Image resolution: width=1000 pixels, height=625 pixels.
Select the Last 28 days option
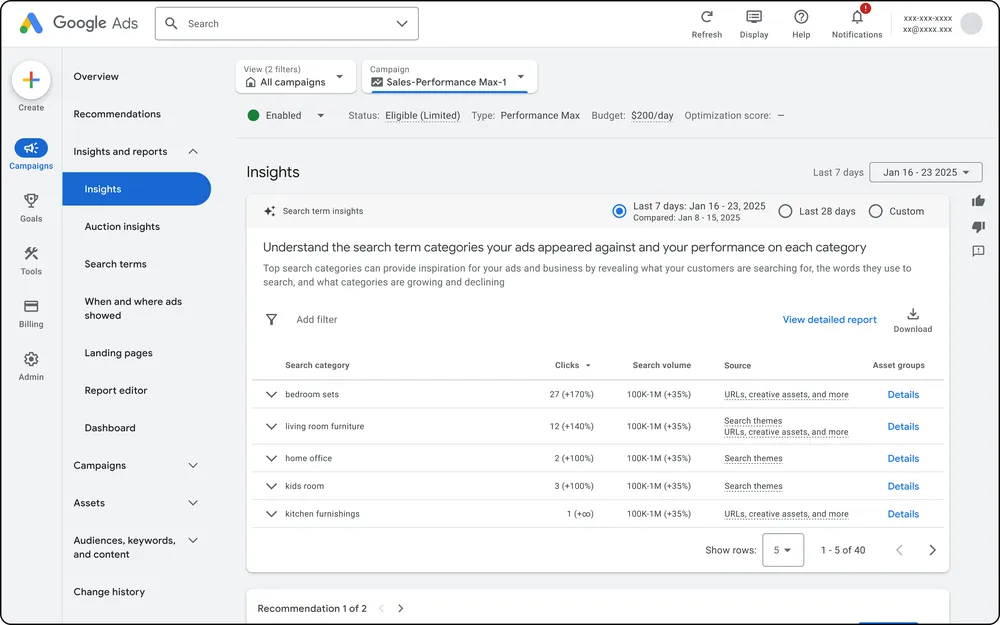tap(785, 211)
